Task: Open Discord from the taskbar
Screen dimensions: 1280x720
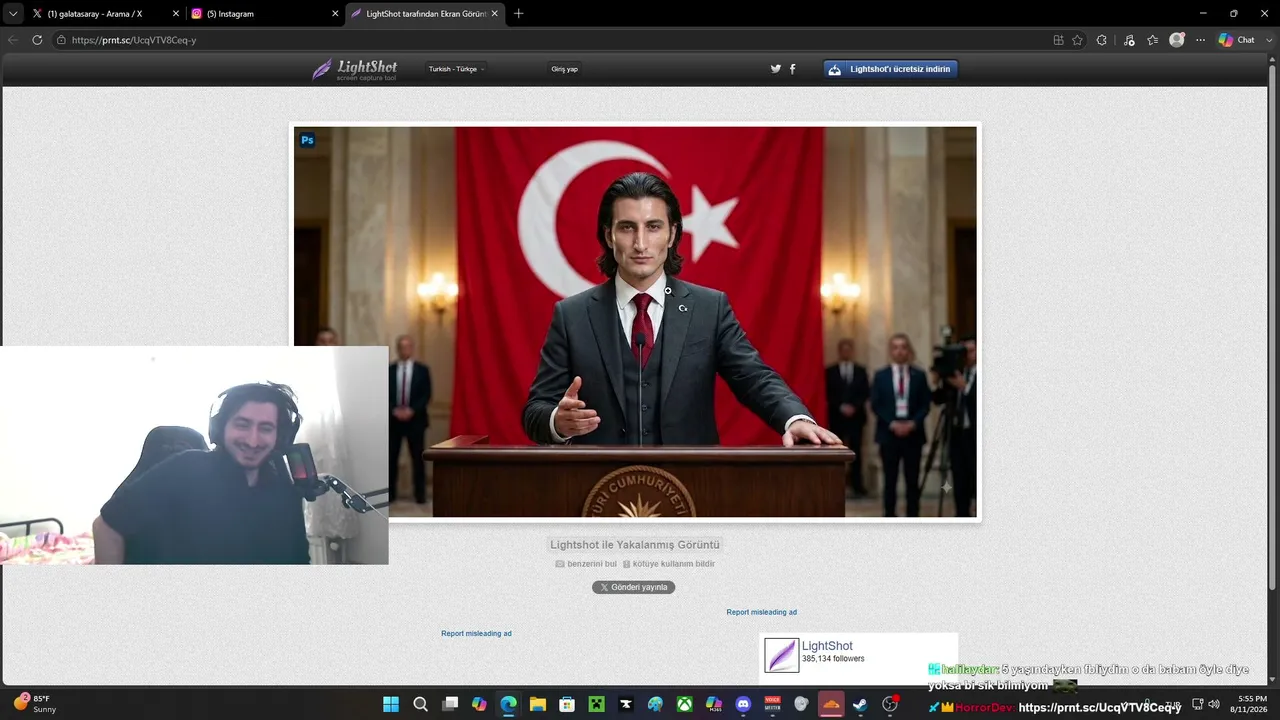Action: click(x=743, y=704)
